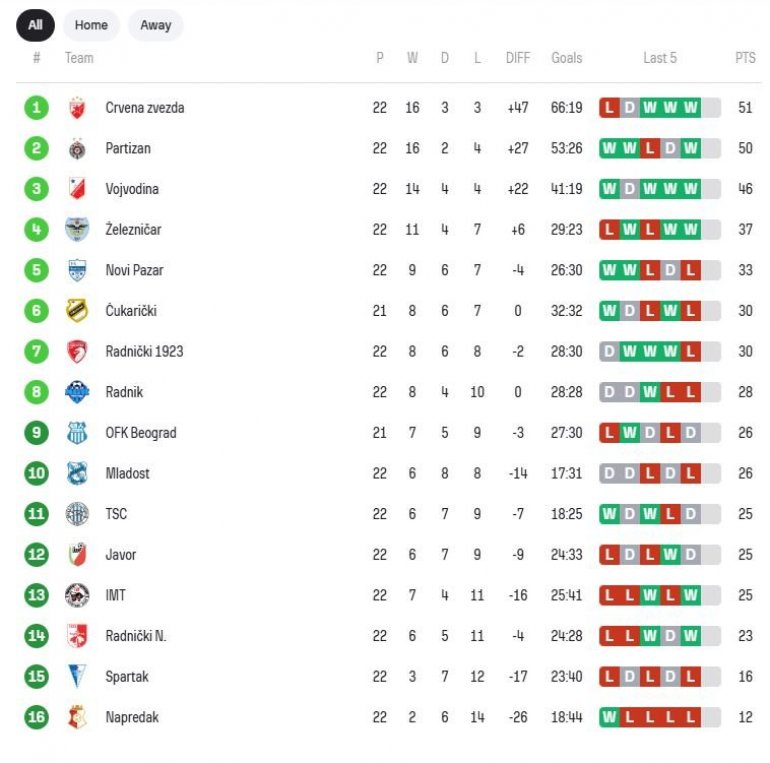Switch to the Home standings tab
The height and width of the screenshot is (763, 770).
(91, 25)
